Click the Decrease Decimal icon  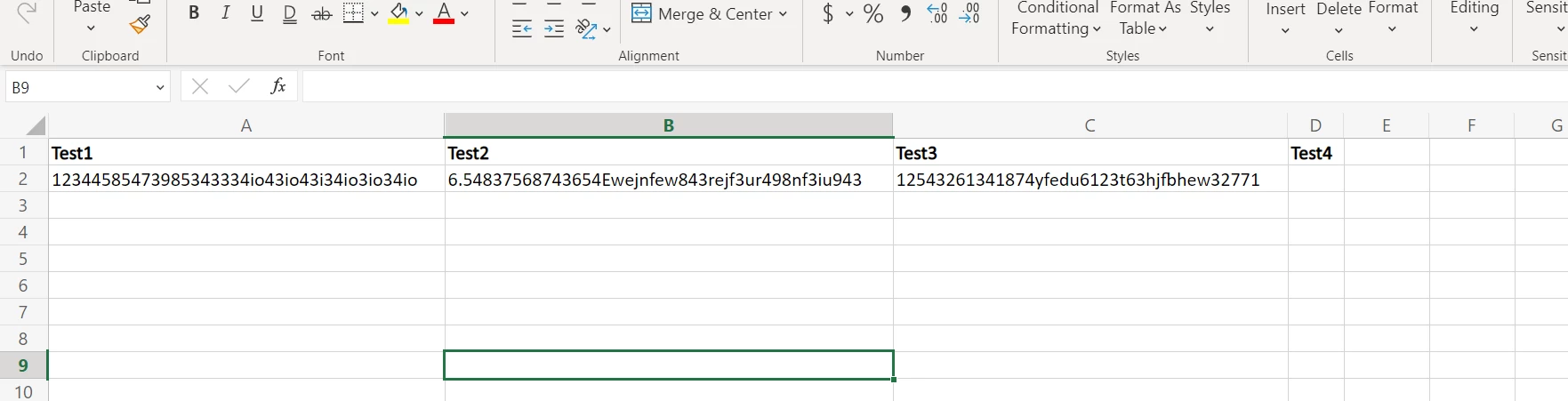point(969,13)
